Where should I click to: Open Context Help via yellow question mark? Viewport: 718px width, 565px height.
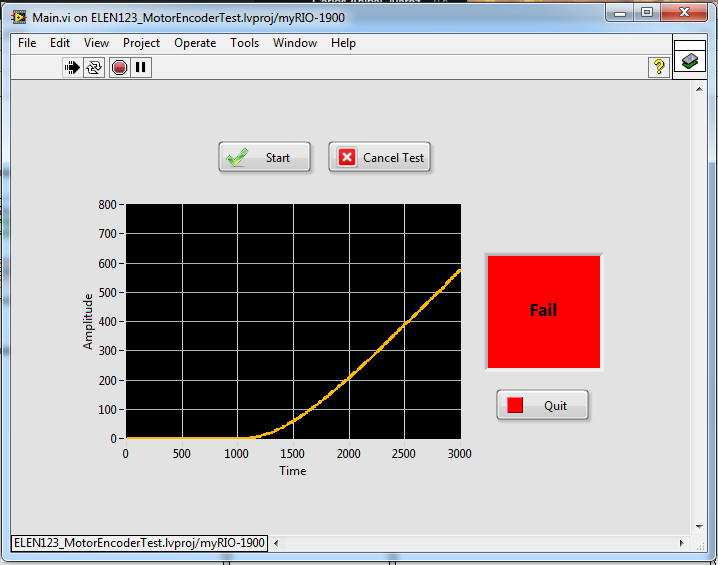pos(659,67)
